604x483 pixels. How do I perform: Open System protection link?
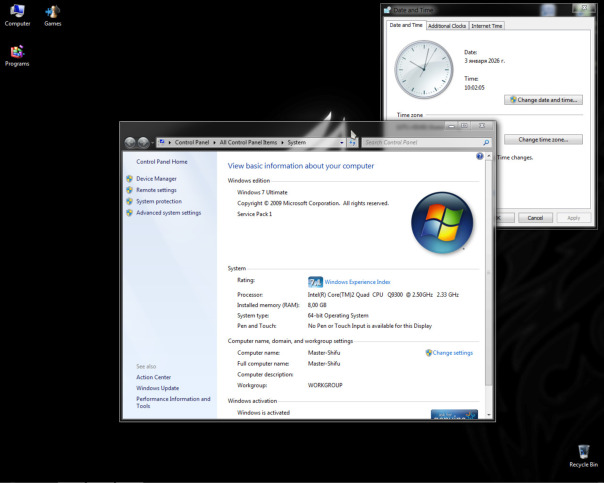pos(159,201)
